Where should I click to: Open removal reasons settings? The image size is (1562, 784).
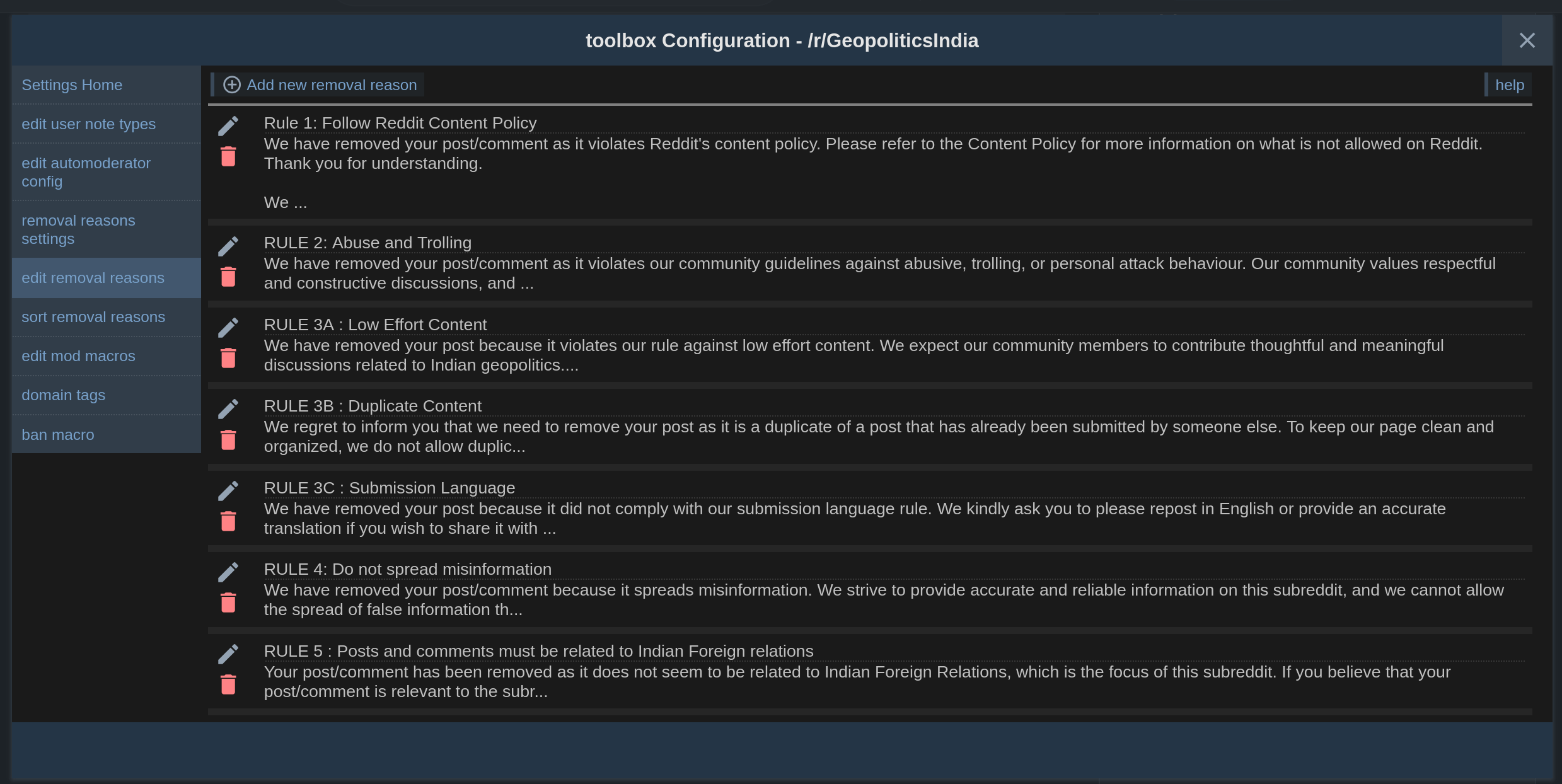(78, 229)
